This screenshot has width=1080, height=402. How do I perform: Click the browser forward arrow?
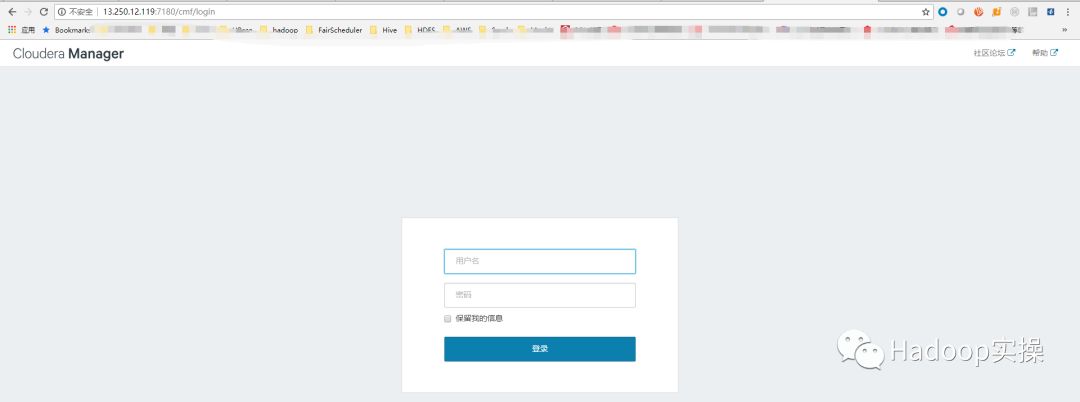pyautogui.click(x=28, y=12)
